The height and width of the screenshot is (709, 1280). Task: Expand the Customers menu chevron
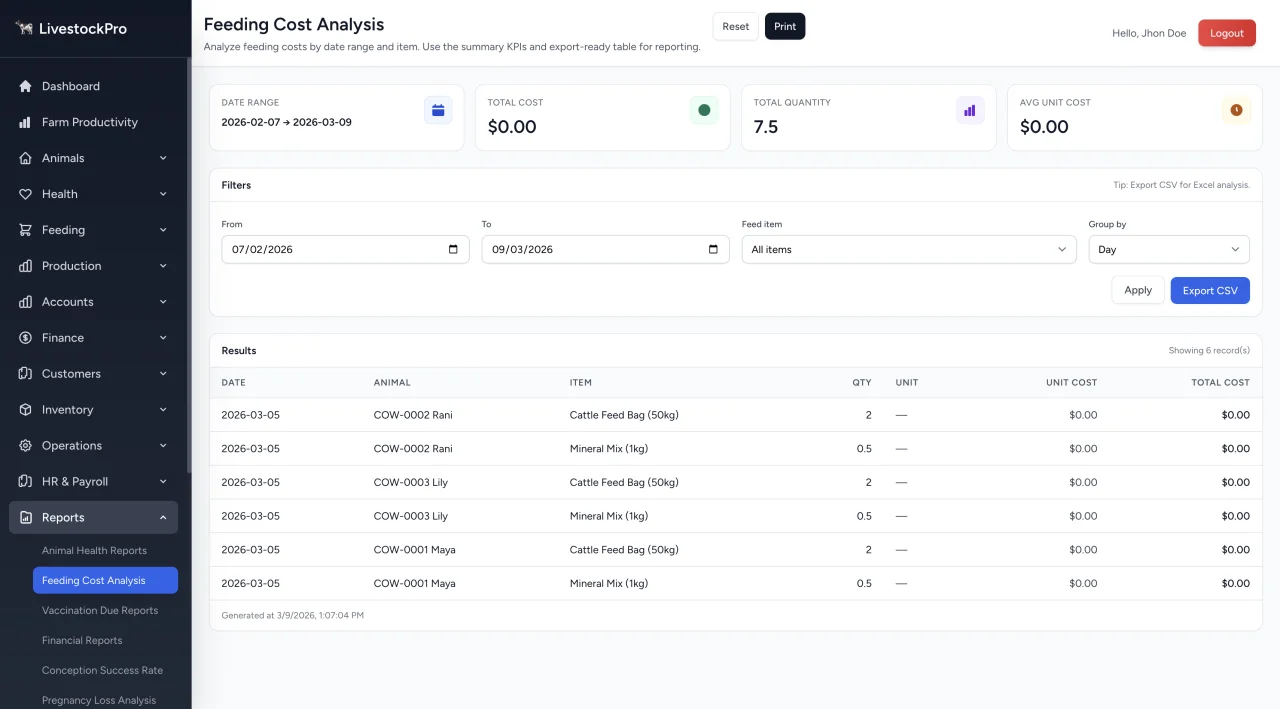tap(163, 374)
